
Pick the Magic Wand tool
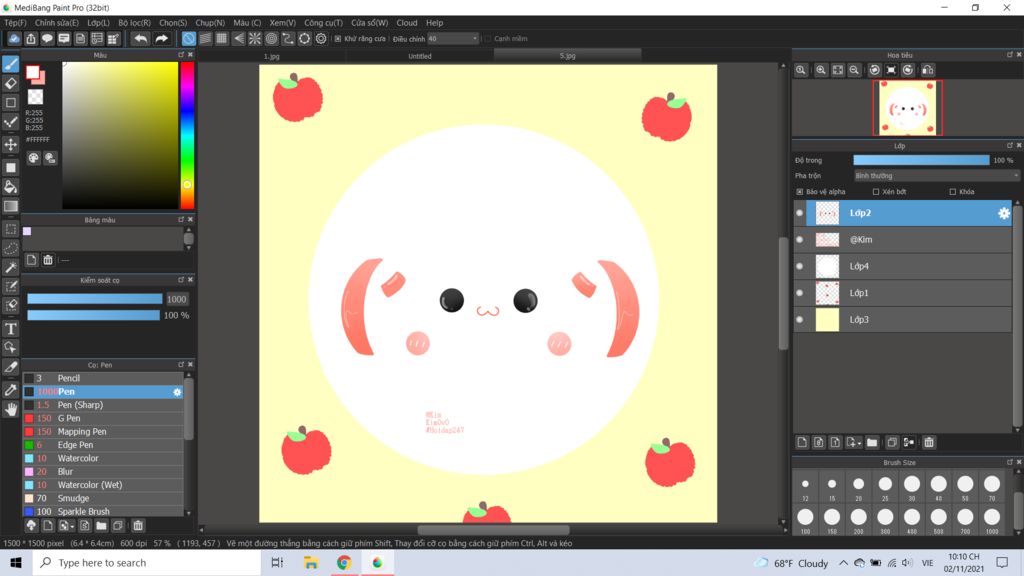10,267
